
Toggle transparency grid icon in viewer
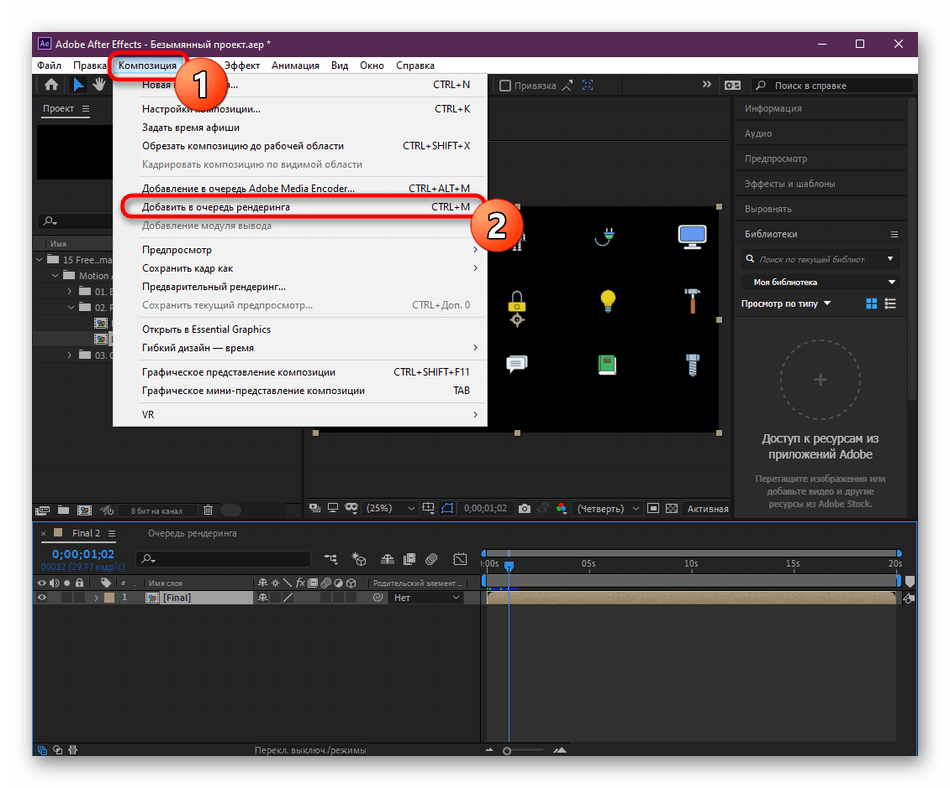pyautogui.click(x=672, y=508)
